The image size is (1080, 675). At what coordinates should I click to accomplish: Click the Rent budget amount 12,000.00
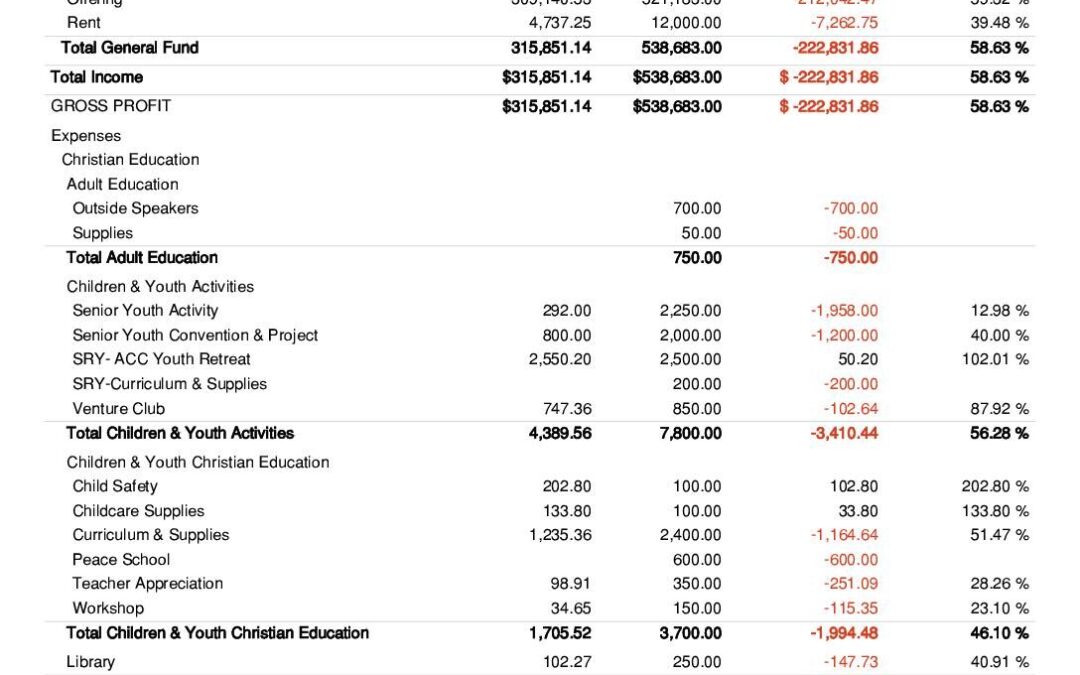click(x=685, y=23)
